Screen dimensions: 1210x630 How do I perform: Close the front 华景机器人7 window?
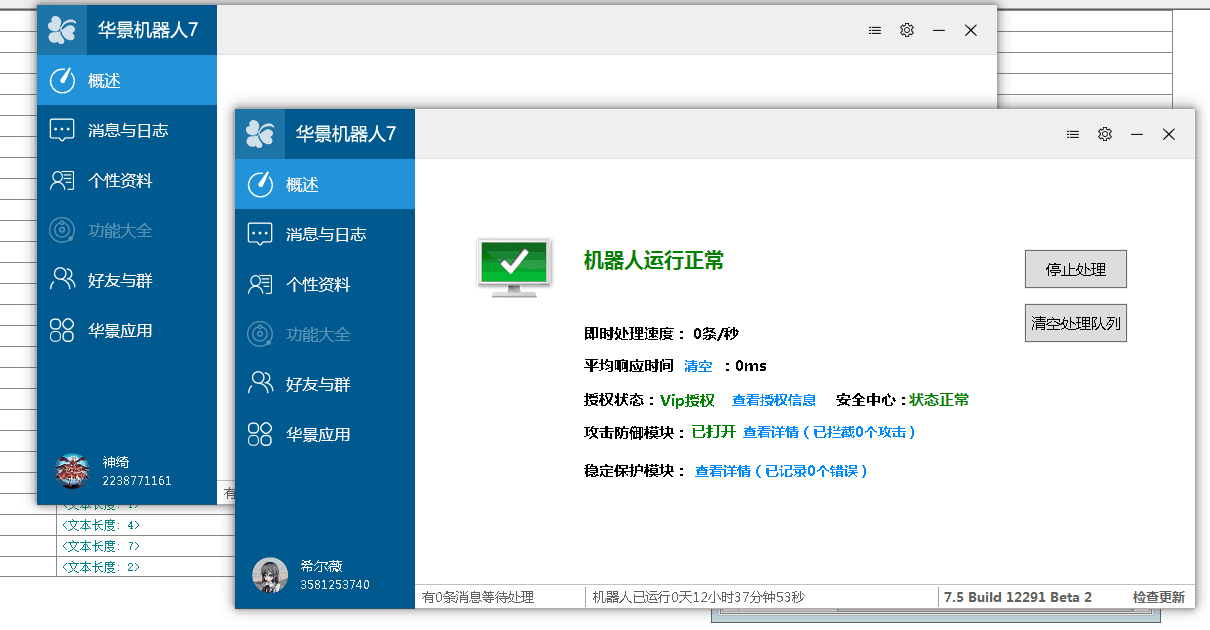1169,134
